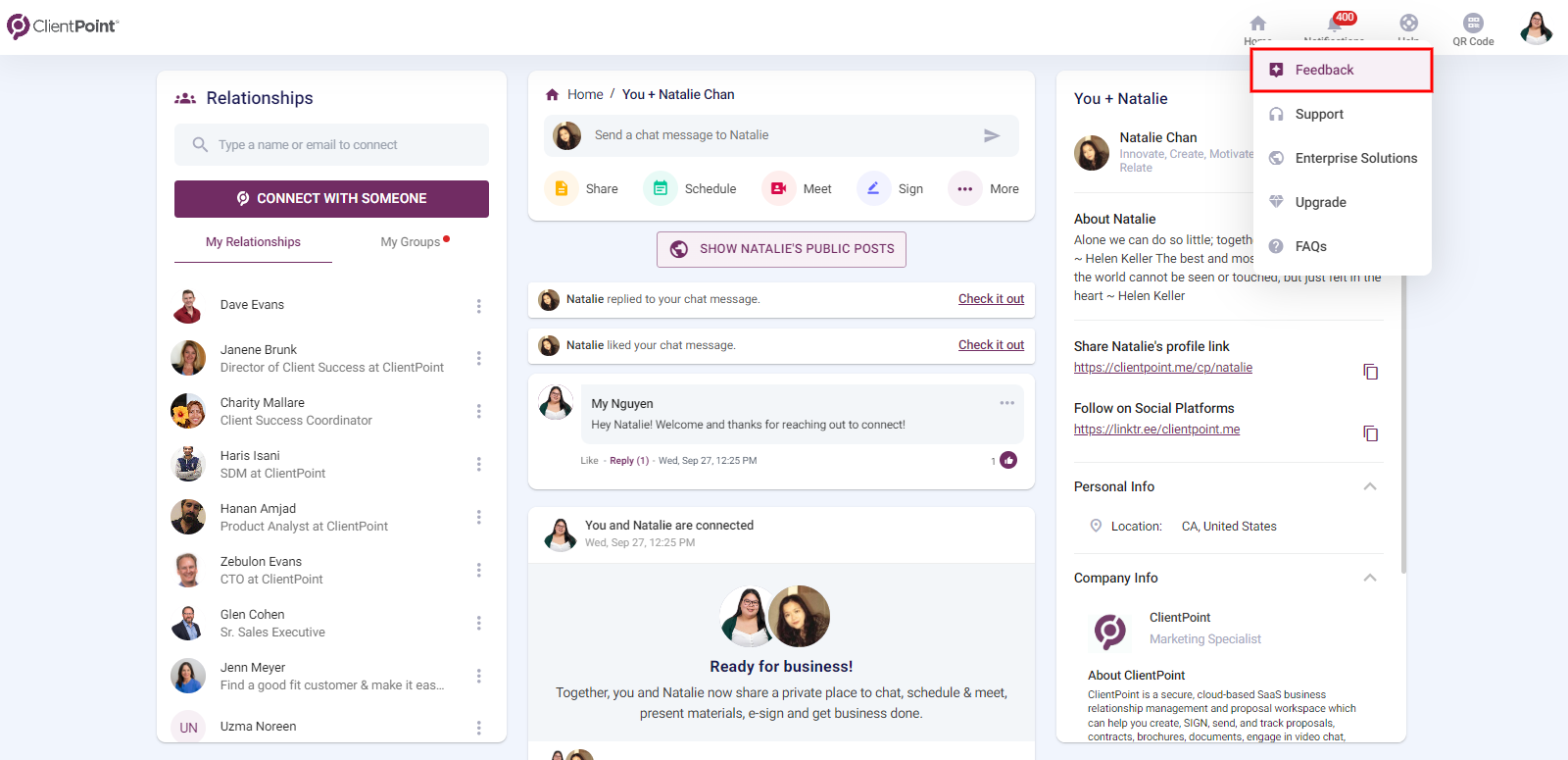Open the Notifications bell icon

point(1335,23)
